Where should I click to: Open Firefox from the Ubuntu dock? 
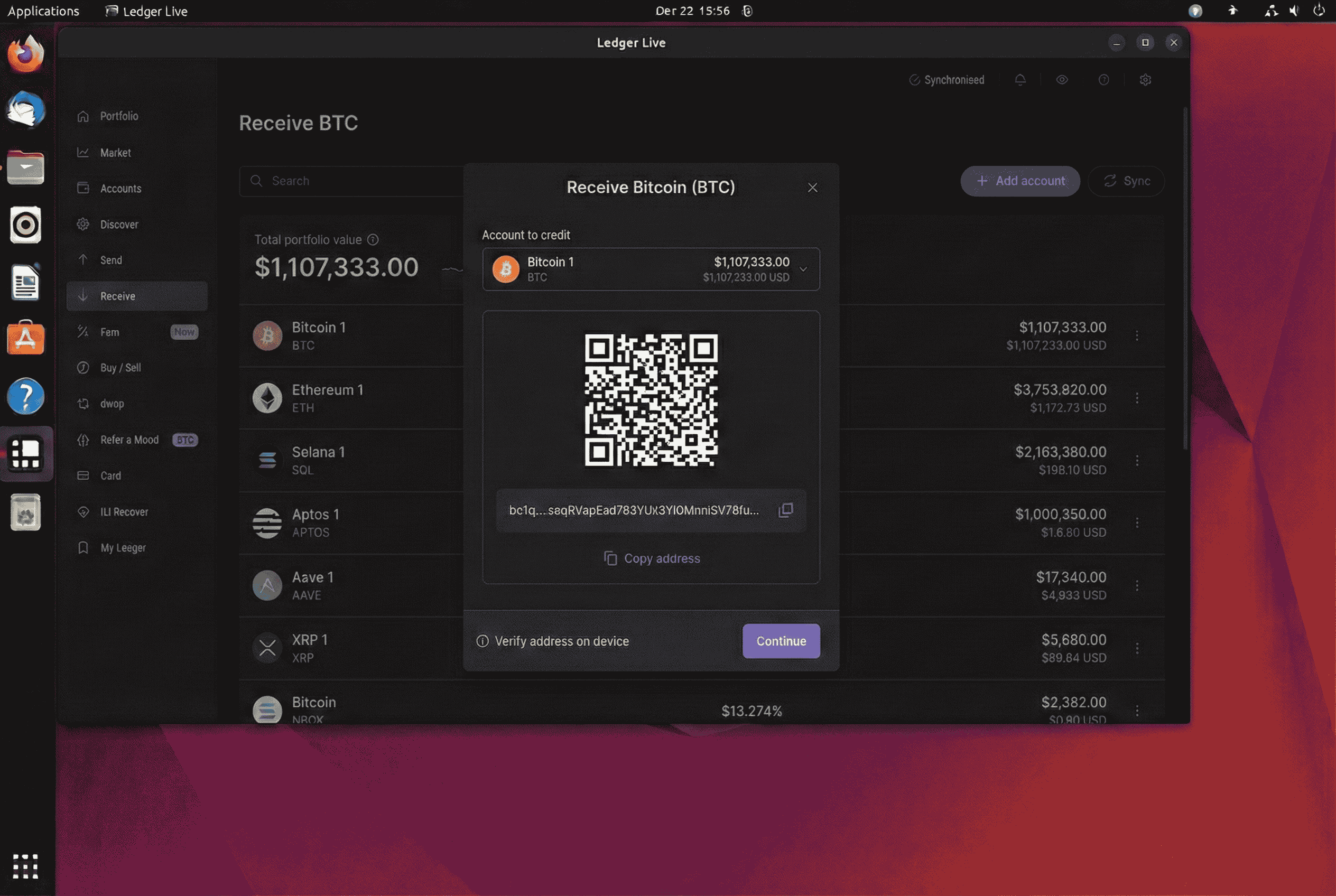25,54
